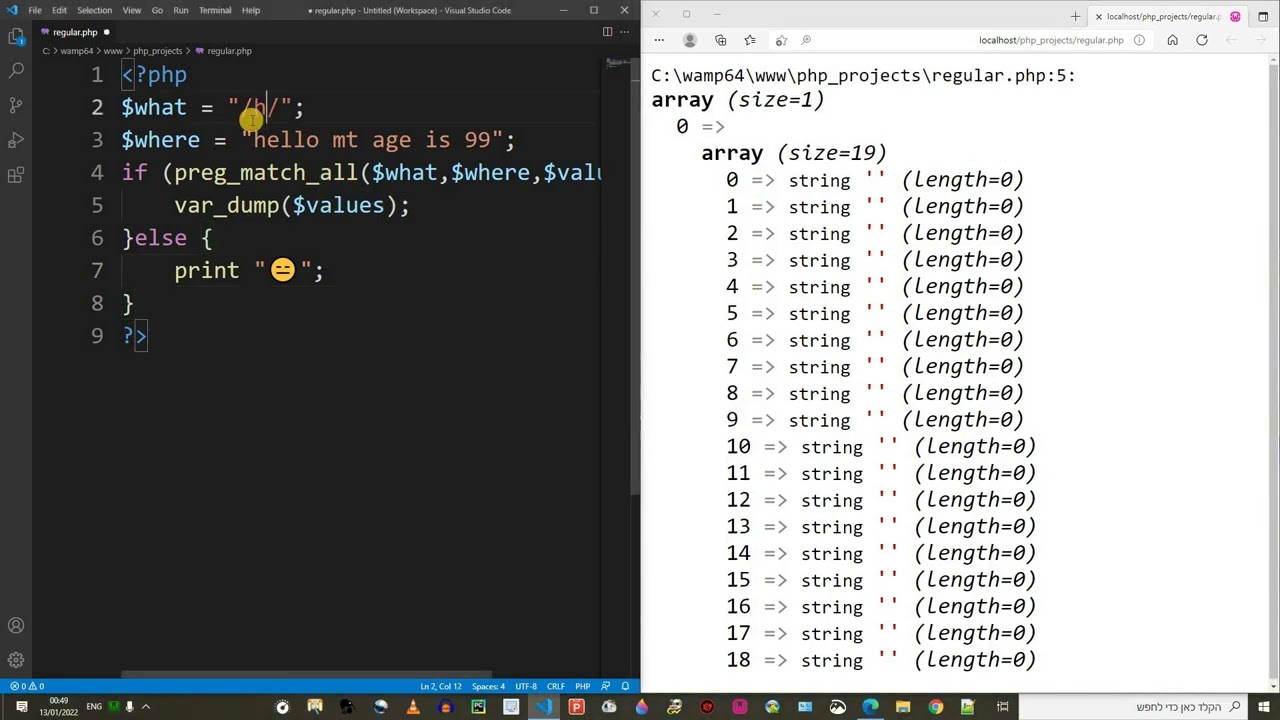
Task: Open the Terminal menu
Action: point(215,10)
